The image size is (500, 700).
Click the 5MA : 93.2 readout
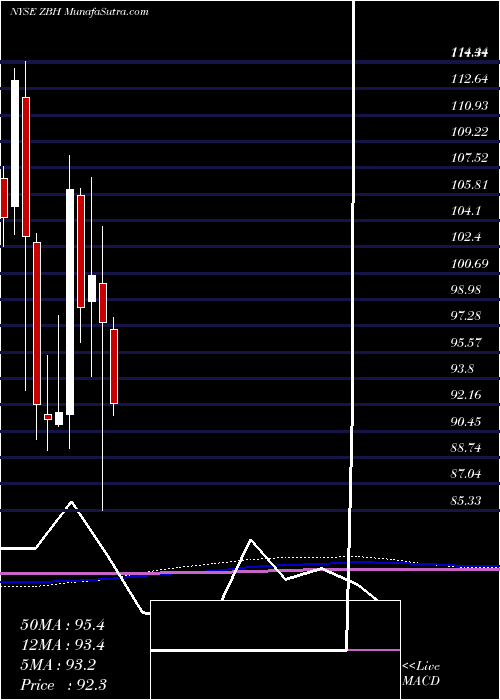tap(58, 665)
